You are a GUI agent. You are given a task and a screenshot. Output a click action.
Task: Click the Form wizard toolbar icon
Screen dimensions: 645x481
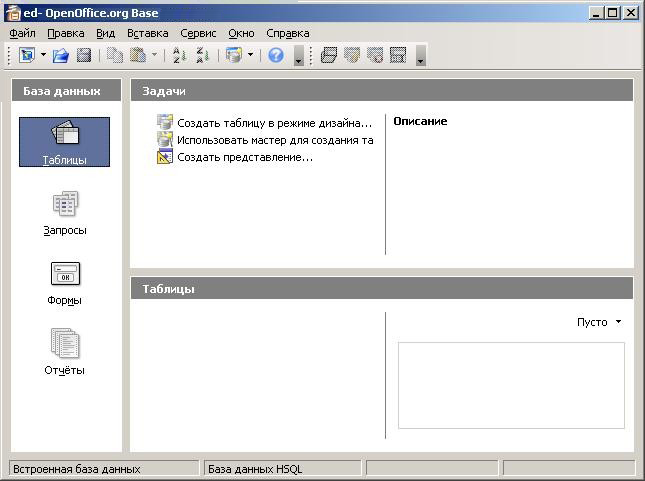(234, 55)
